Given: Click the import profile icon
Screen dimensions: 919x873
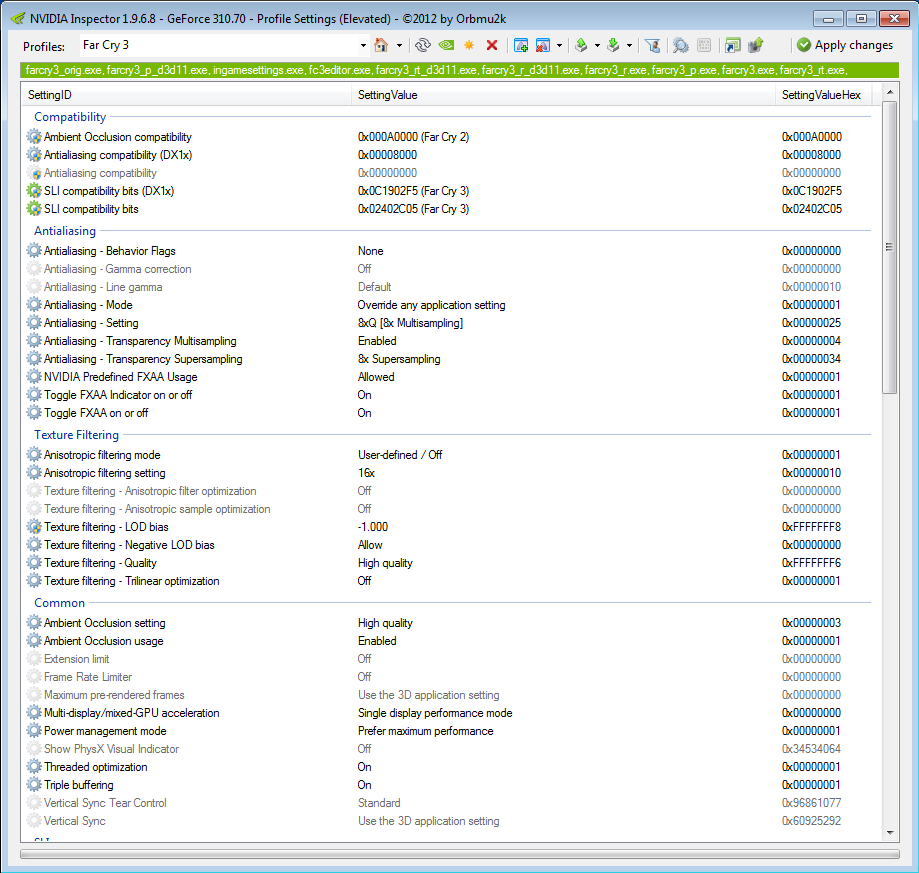Looking at the screenshot, I should point(613,45).
